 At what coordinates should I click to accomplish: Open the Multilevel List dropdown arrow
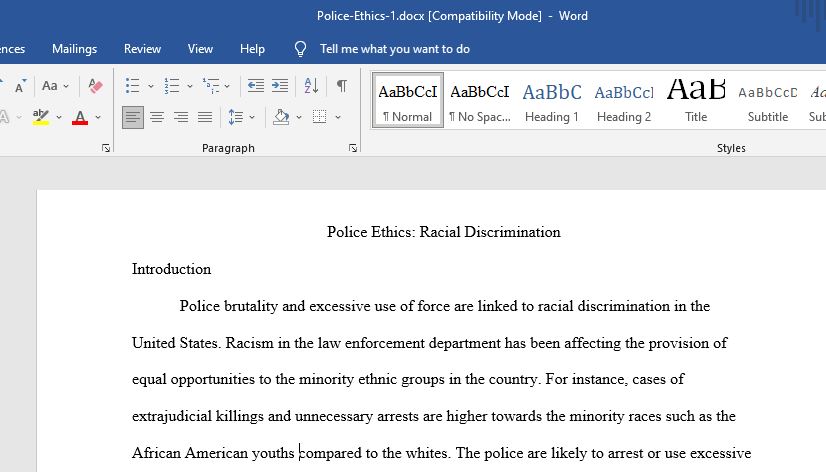point(227,86)
